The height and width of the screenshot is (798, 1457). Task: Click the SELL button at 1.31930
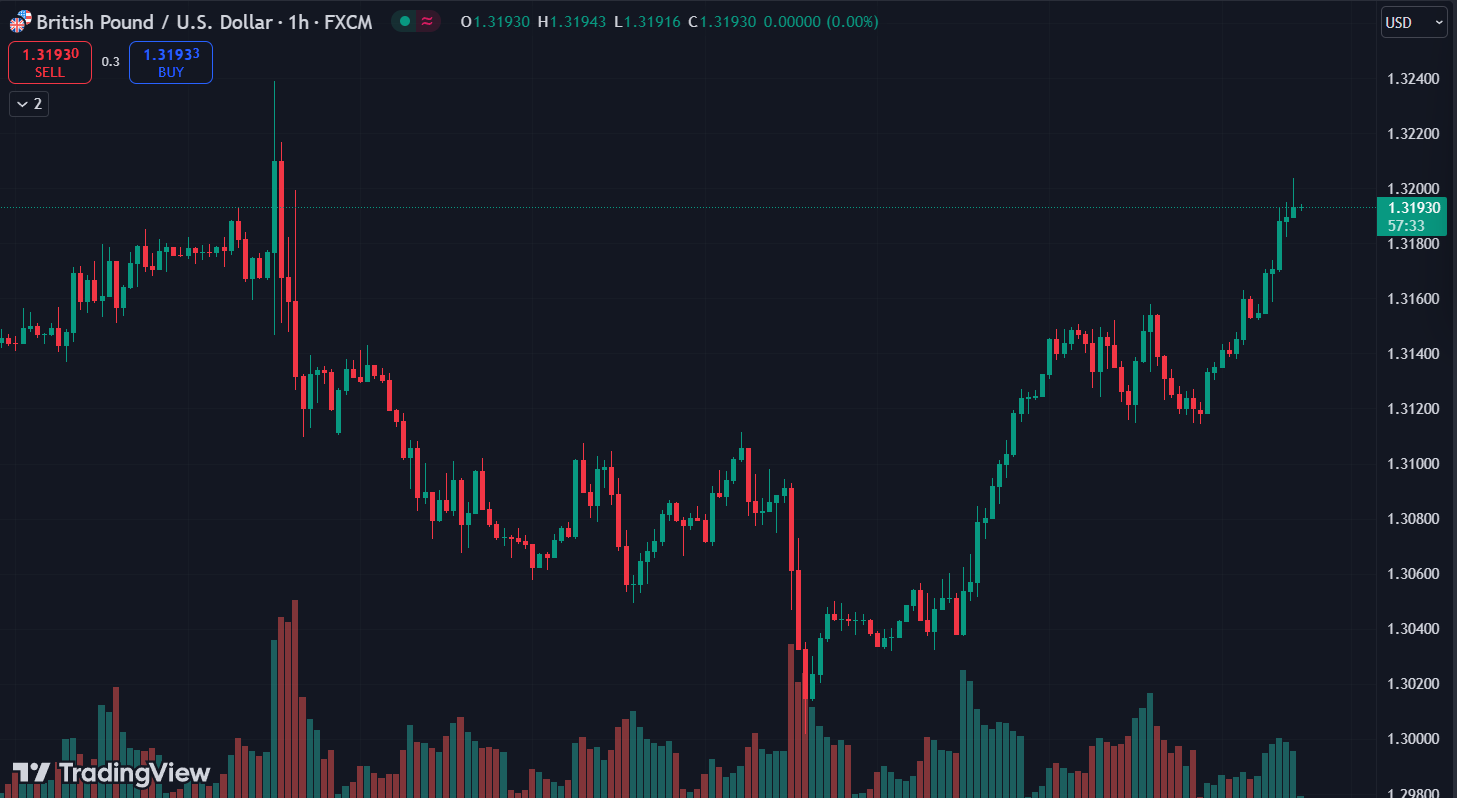tap(50, 62)
